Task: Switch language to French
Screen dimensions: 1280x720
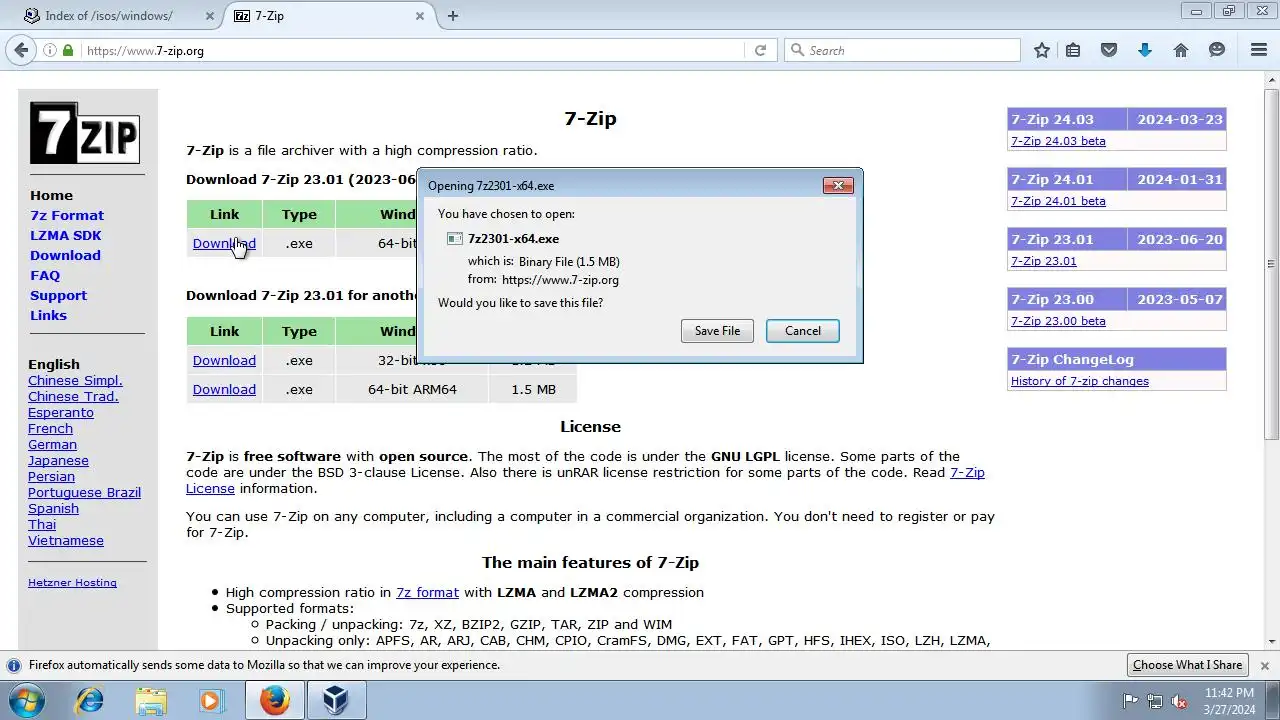Action: point(50,428)
